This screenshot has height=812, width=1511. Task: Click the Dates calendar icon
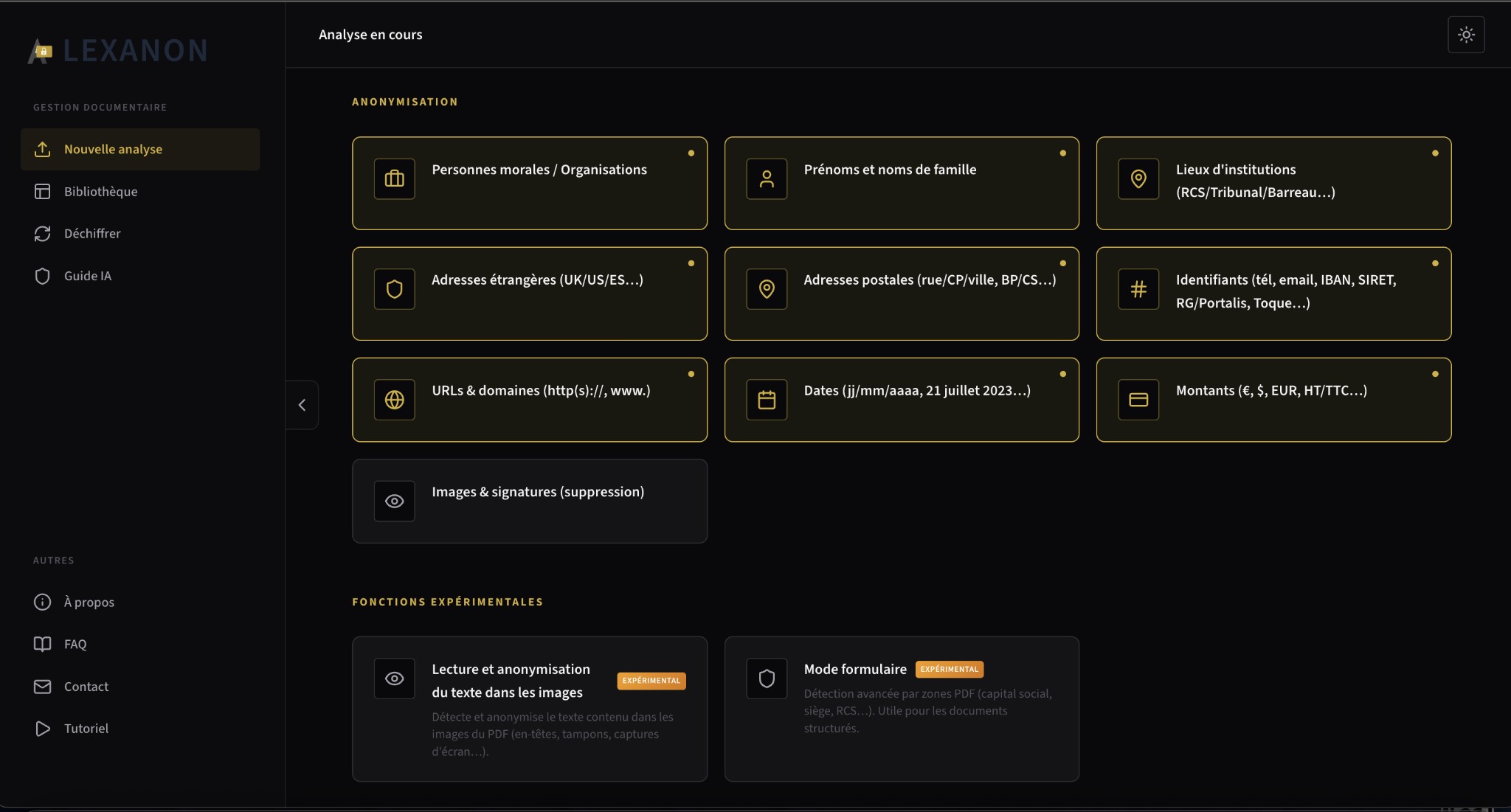tap(767, 400)
